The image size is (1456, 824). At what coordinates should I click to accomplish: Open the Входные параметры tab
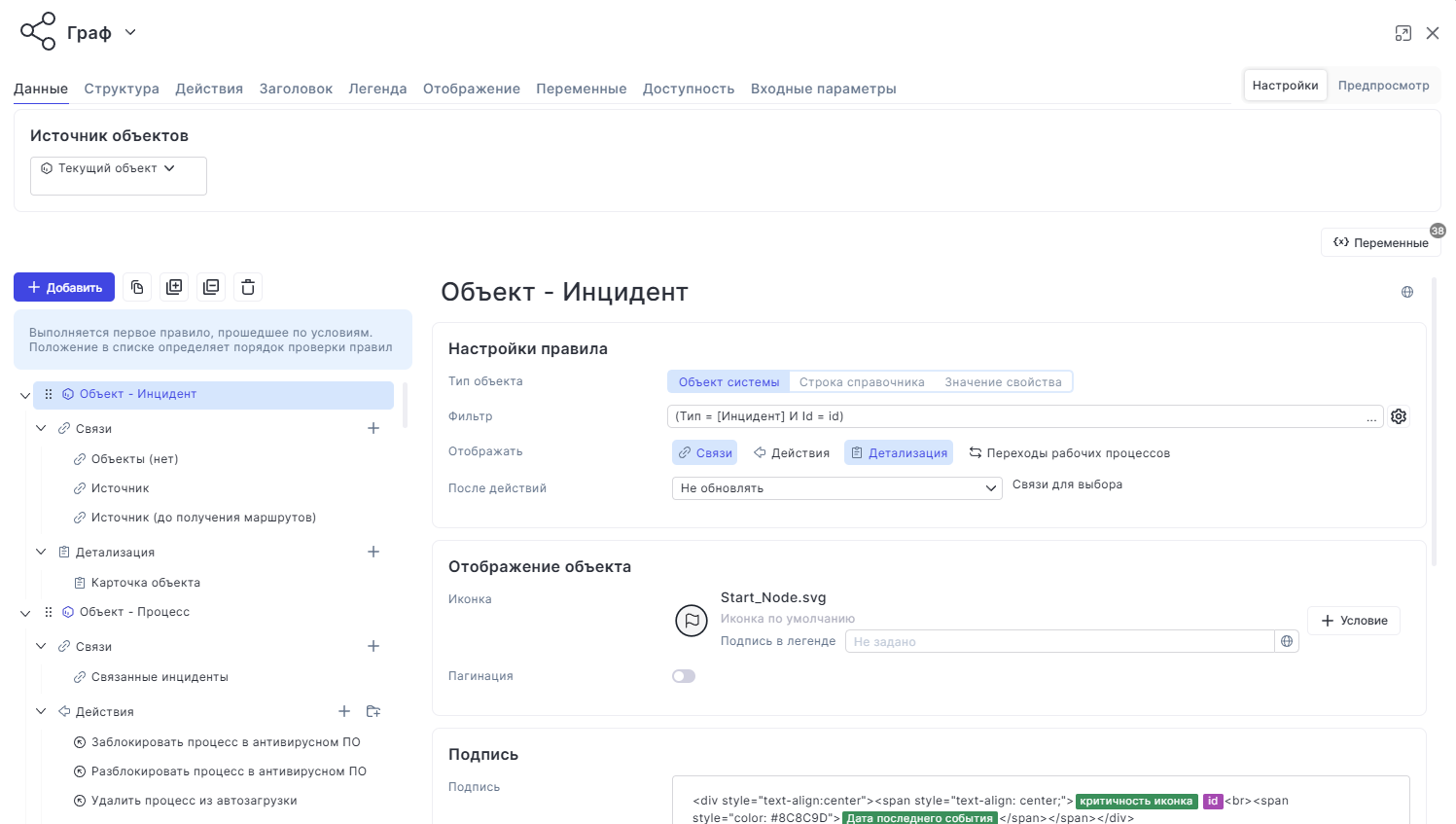pyautogui.click(x=824, y=89)
